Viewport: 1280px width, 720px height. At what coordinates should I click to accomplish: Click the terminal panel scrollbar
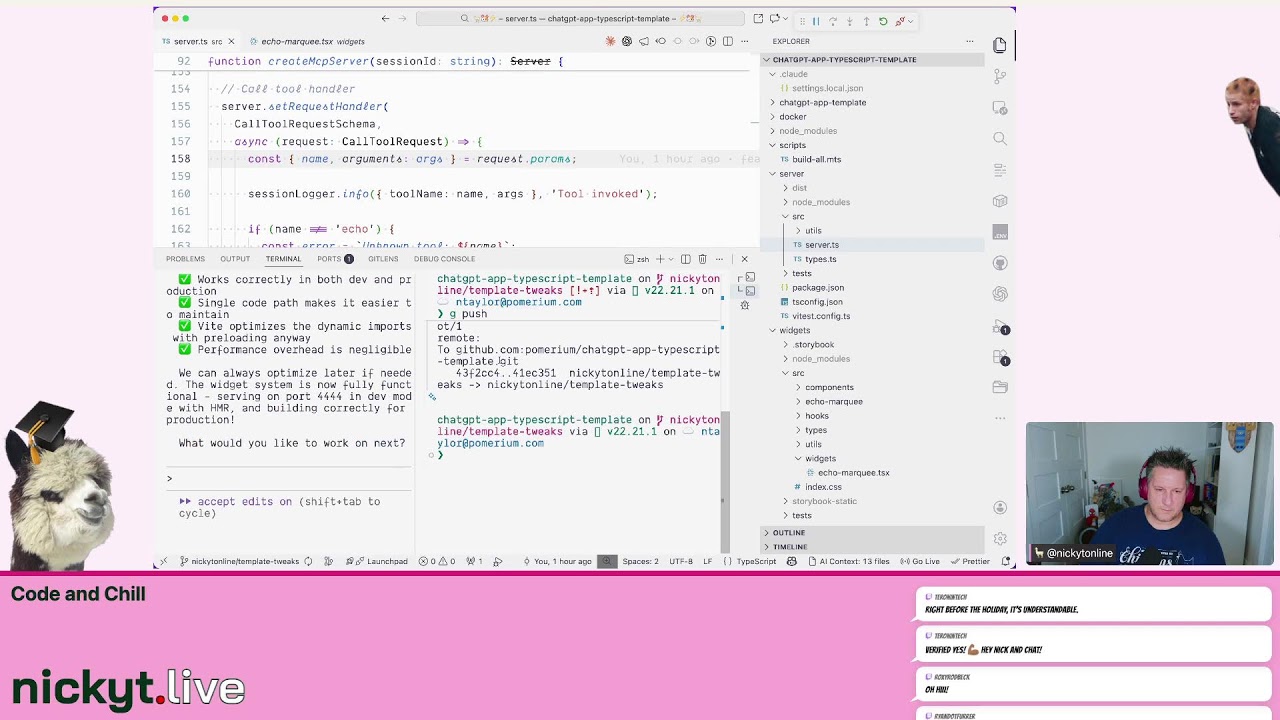[x=726, y=480]
